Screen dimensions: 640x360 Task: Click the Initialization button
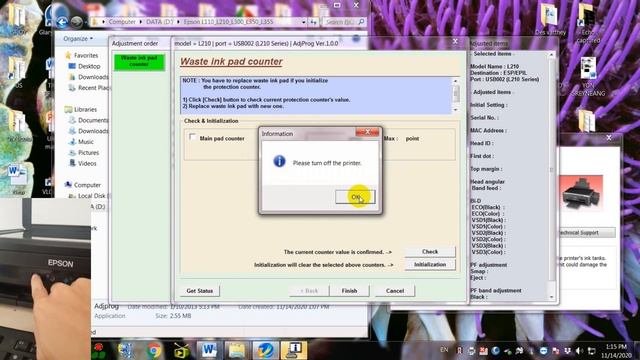point(430,264)
